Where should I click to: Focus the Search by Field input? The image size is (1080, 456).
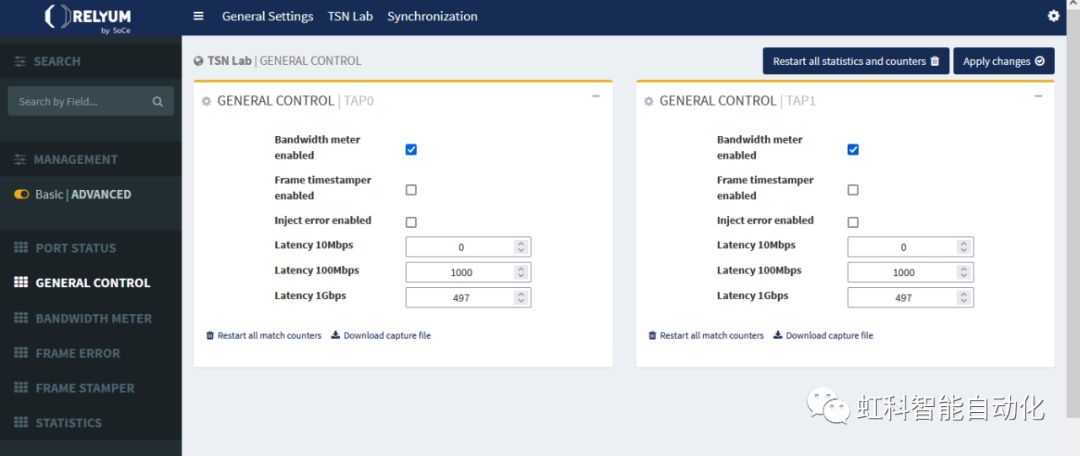90,101
